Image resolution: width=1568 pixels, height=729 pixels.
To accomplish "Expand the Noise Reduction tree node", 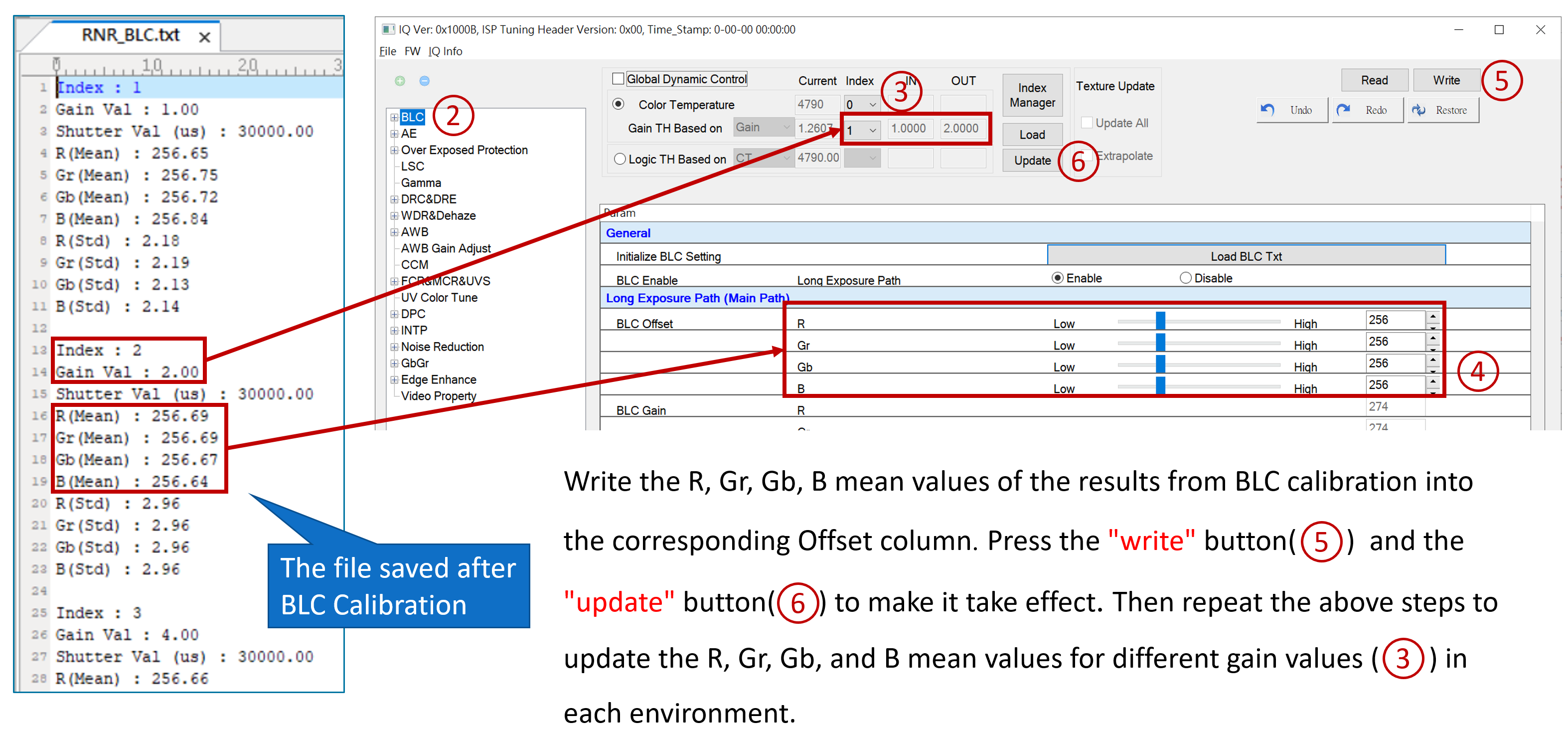I will coord(394,347).
